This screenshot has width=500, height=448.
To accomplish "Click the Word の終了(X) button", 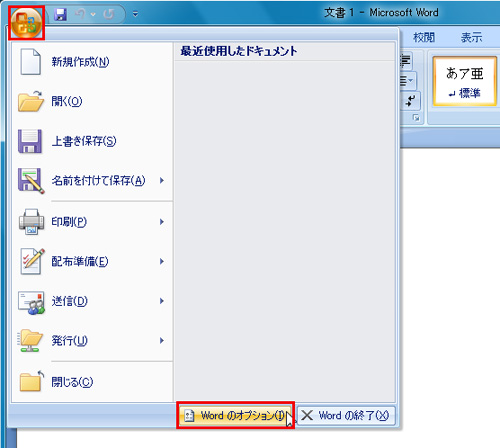I will point(346,415).
